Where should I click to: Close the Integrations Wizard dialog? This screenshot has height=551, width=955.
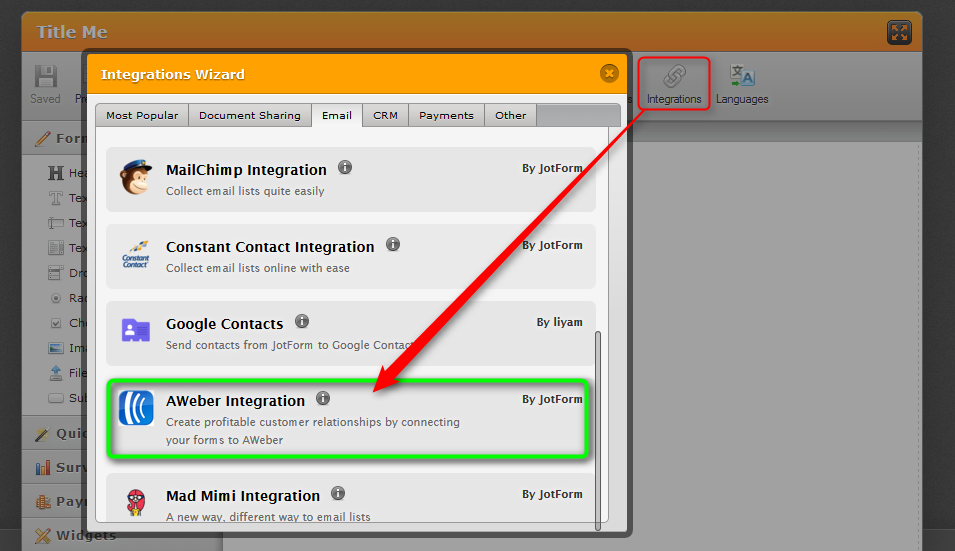tap(608, 73)
